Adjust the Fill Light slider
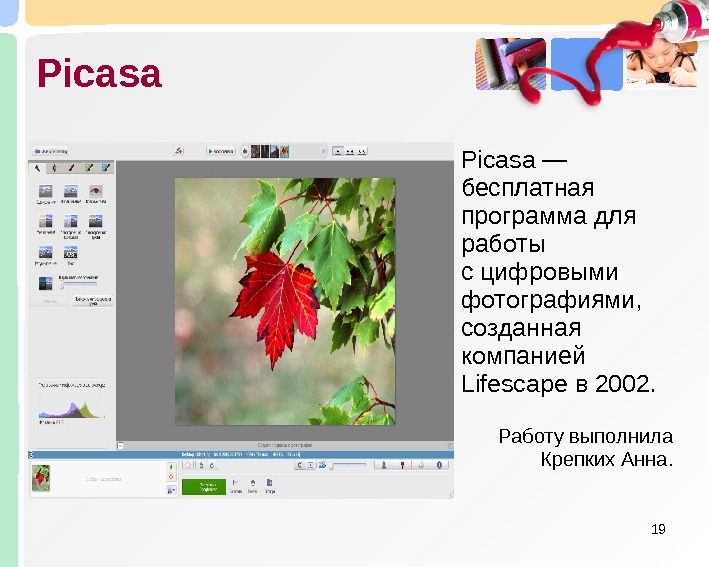The image size is (709, 567). [78, 284]
